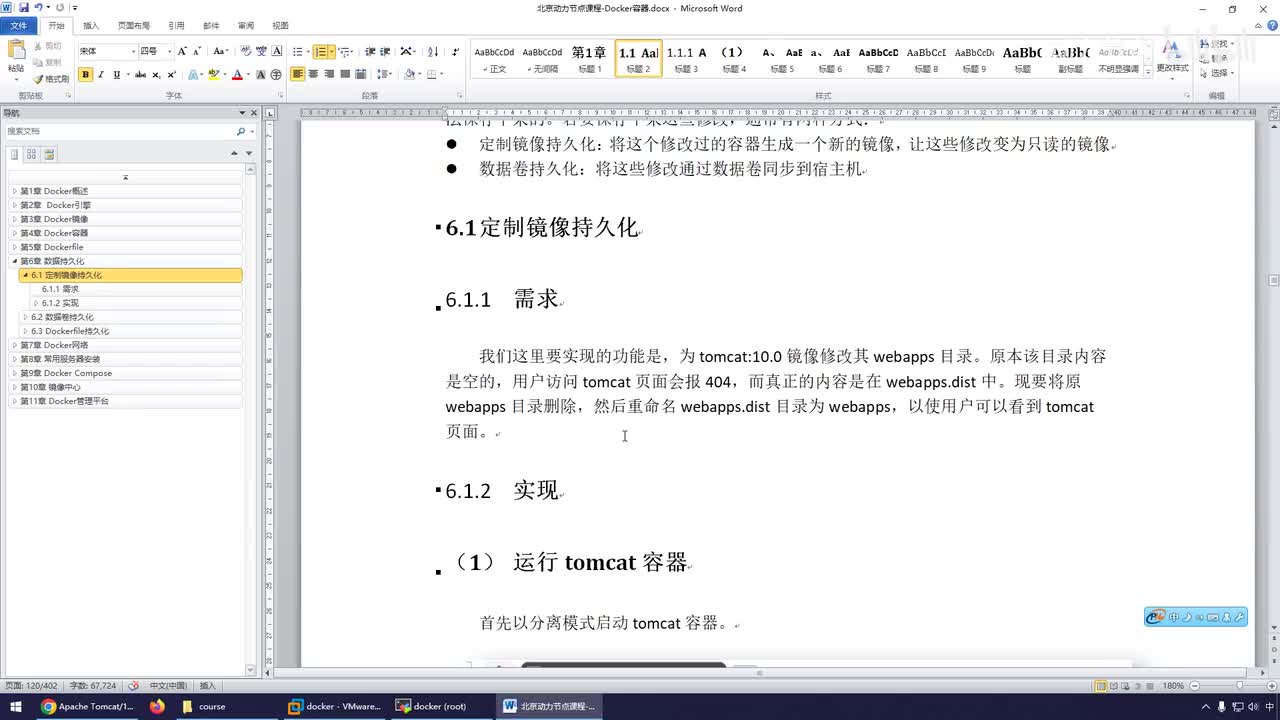This screenshot has width=1280, height=720.
Task: Toggle Bold formatting
Action: click(85, 75)
